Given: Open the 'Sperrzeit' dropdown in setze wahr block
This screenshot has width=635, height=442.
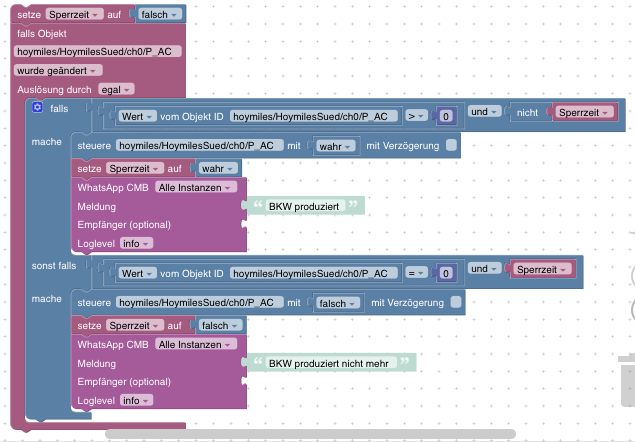Looking at the screenshot, I should pyautogui.click(x=135, y=169).
